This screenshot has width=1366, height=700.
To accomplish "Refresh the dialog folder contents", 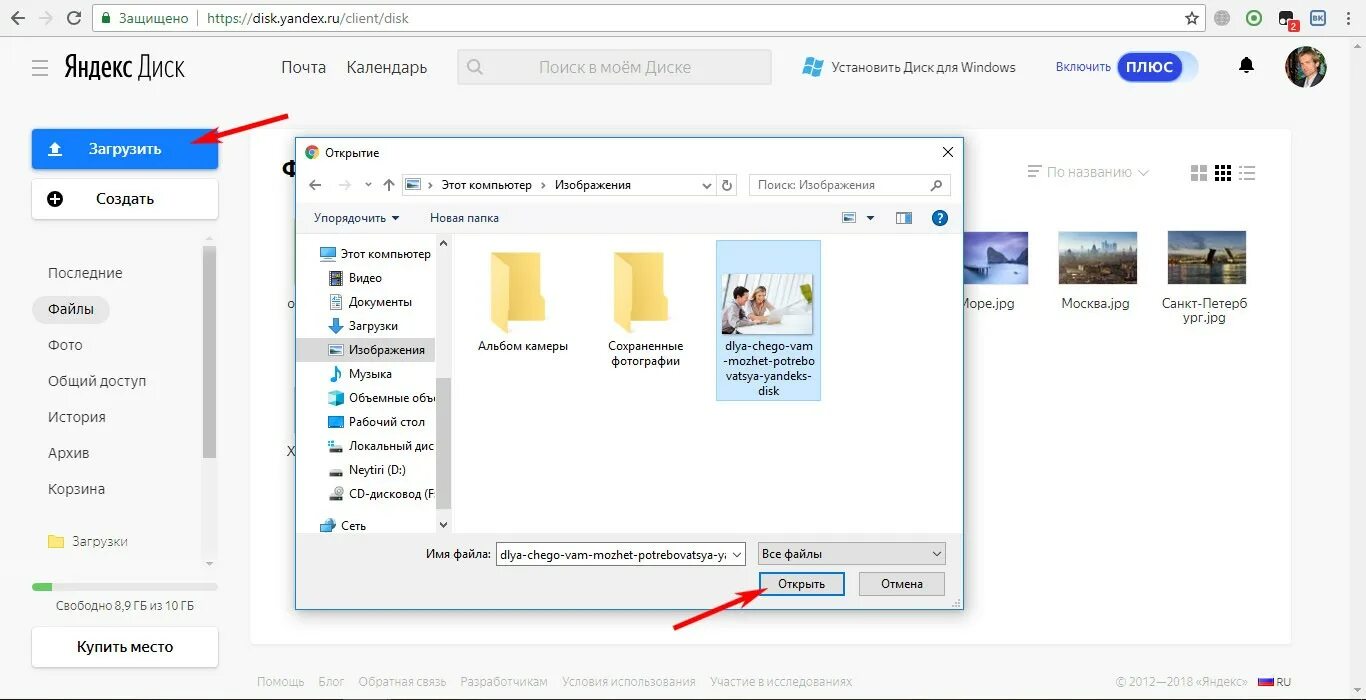I will click(x=727, y=185).
